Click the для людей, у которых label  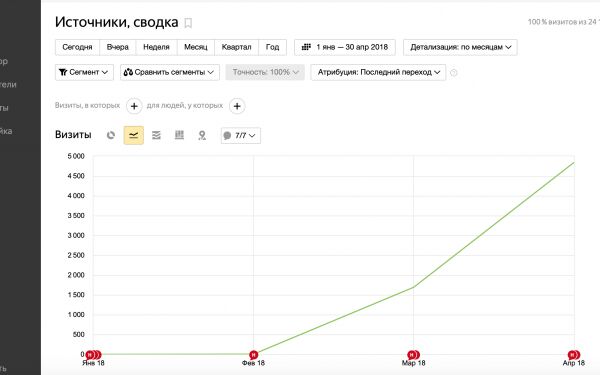coord(185,105)
